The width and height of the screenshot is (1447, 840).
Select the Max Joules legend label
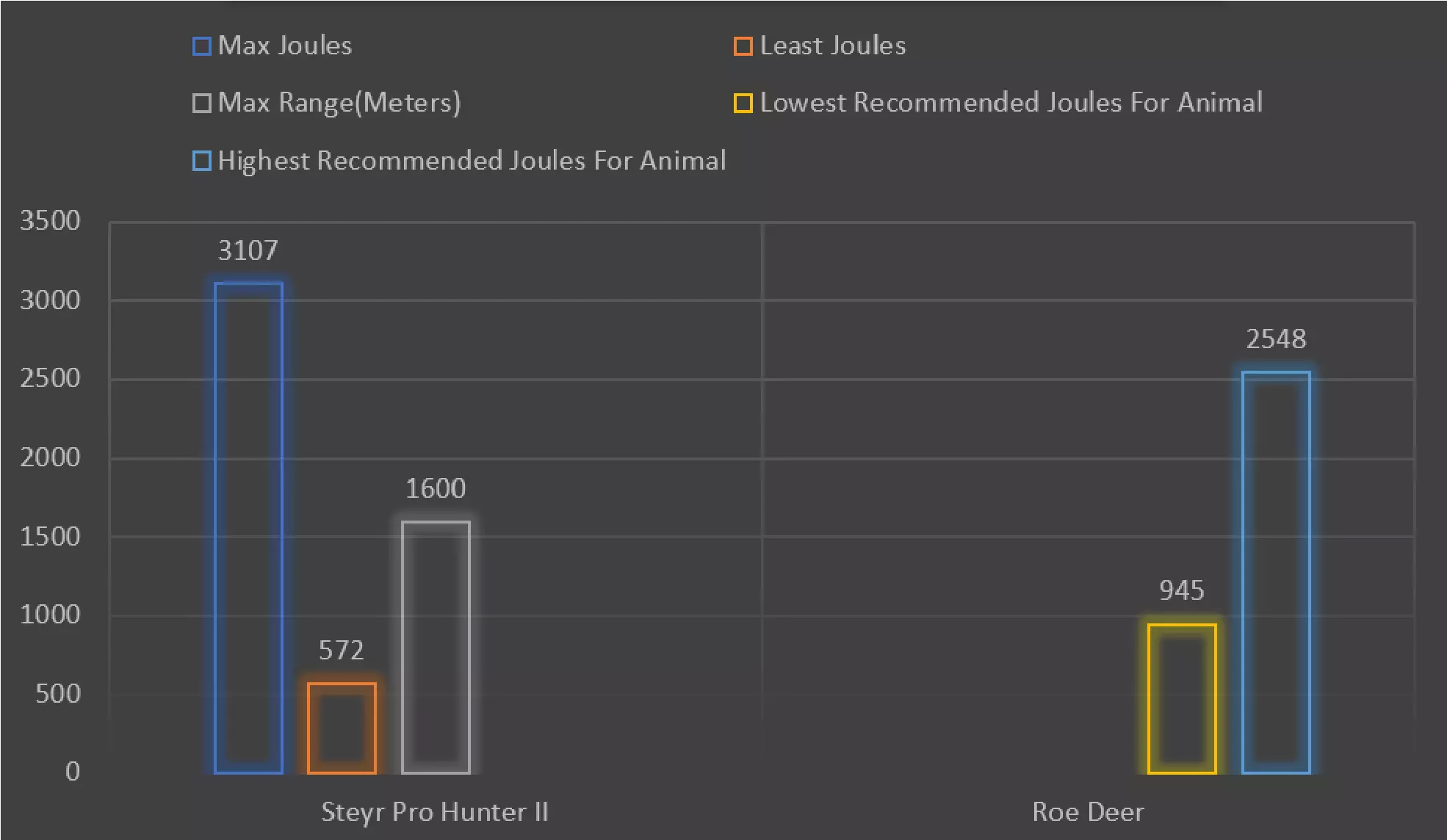click(285, 46)
